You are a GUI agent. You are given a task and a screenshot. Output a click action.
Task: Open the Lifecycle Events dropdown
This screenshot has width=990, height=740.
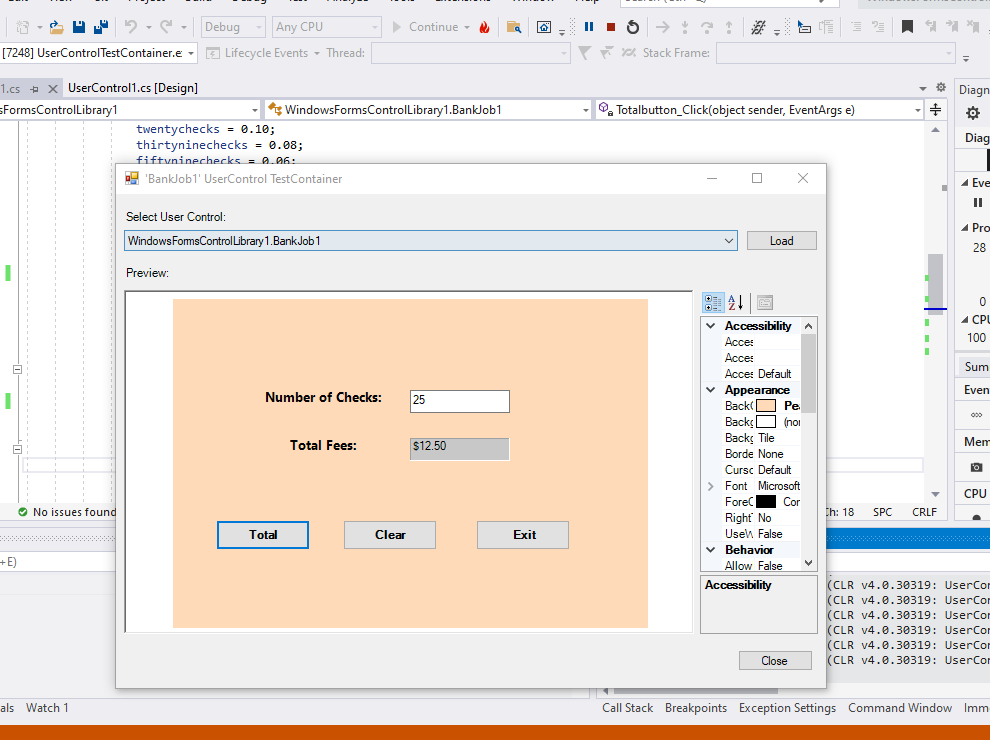264,53
